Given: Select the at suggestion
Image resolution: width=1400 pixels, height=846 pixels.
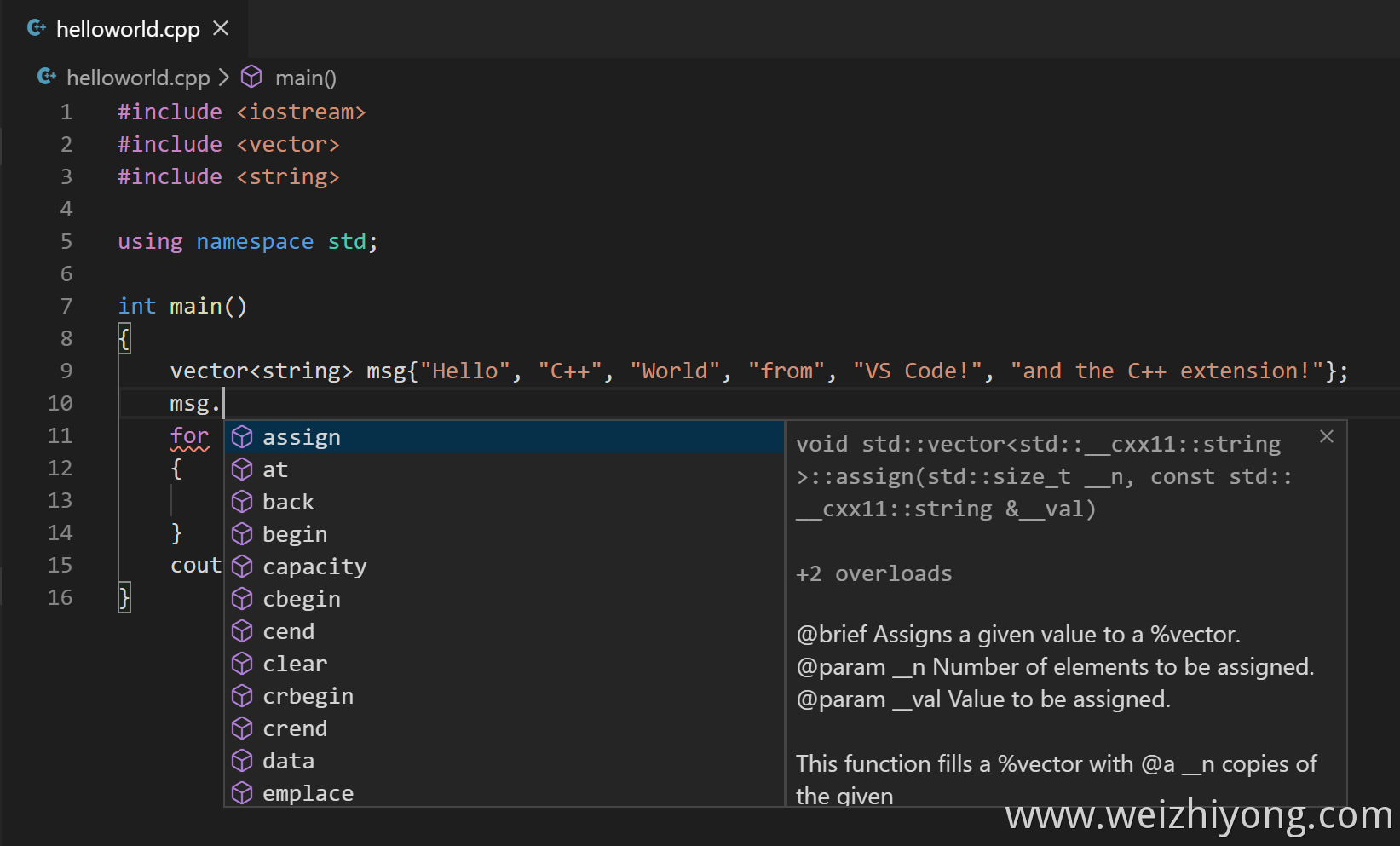Looking at the screenshot, I should pos(504,469).
